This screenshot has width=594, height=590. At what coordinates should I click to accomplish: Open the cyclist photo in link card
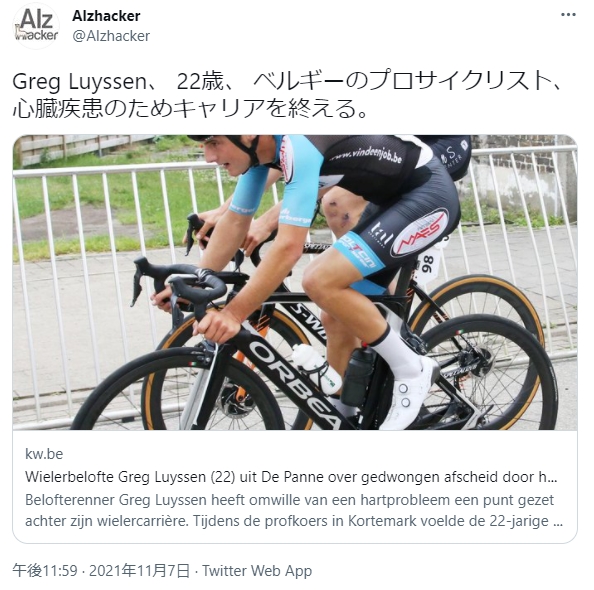point(295,282)
